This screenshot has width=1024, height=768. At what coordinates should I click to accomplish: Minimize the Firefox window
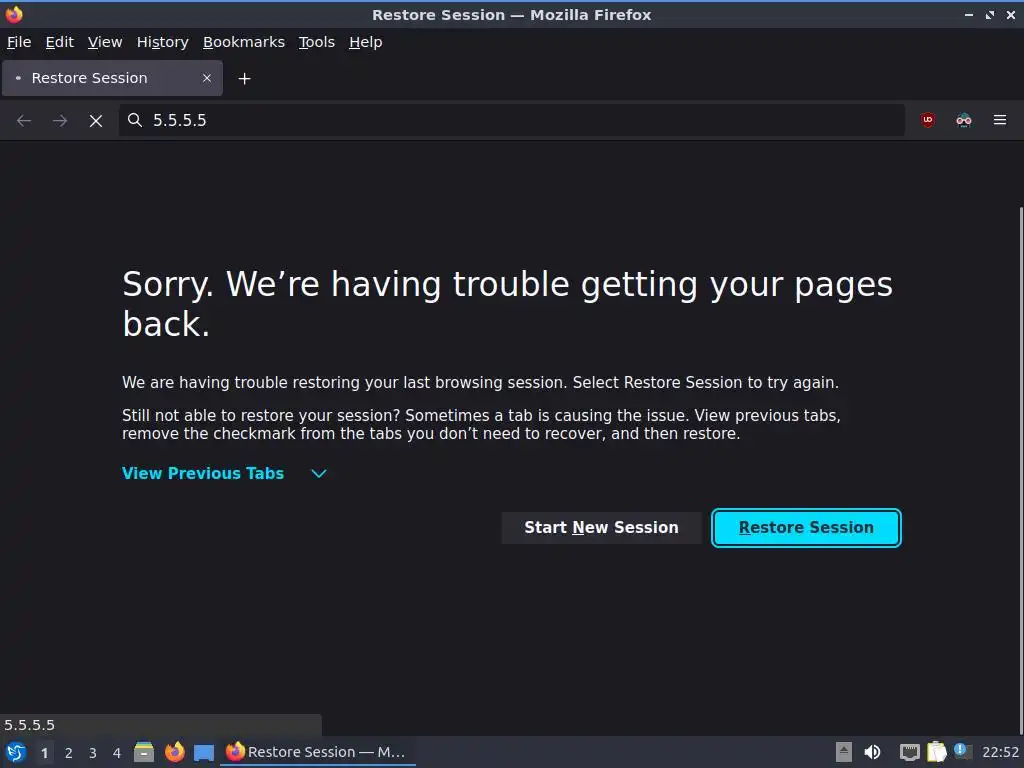point(968,15)
